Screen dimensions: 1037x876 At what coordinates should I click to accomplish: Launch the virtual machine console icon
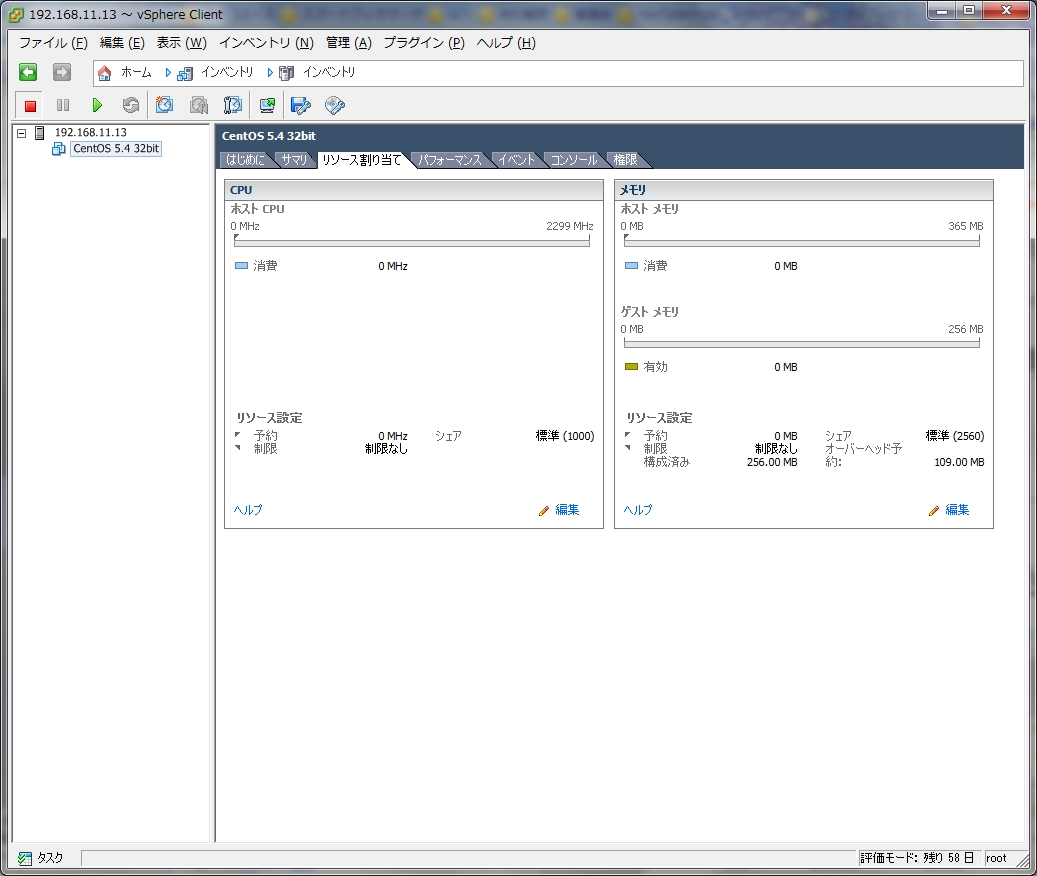coord(267,105)
